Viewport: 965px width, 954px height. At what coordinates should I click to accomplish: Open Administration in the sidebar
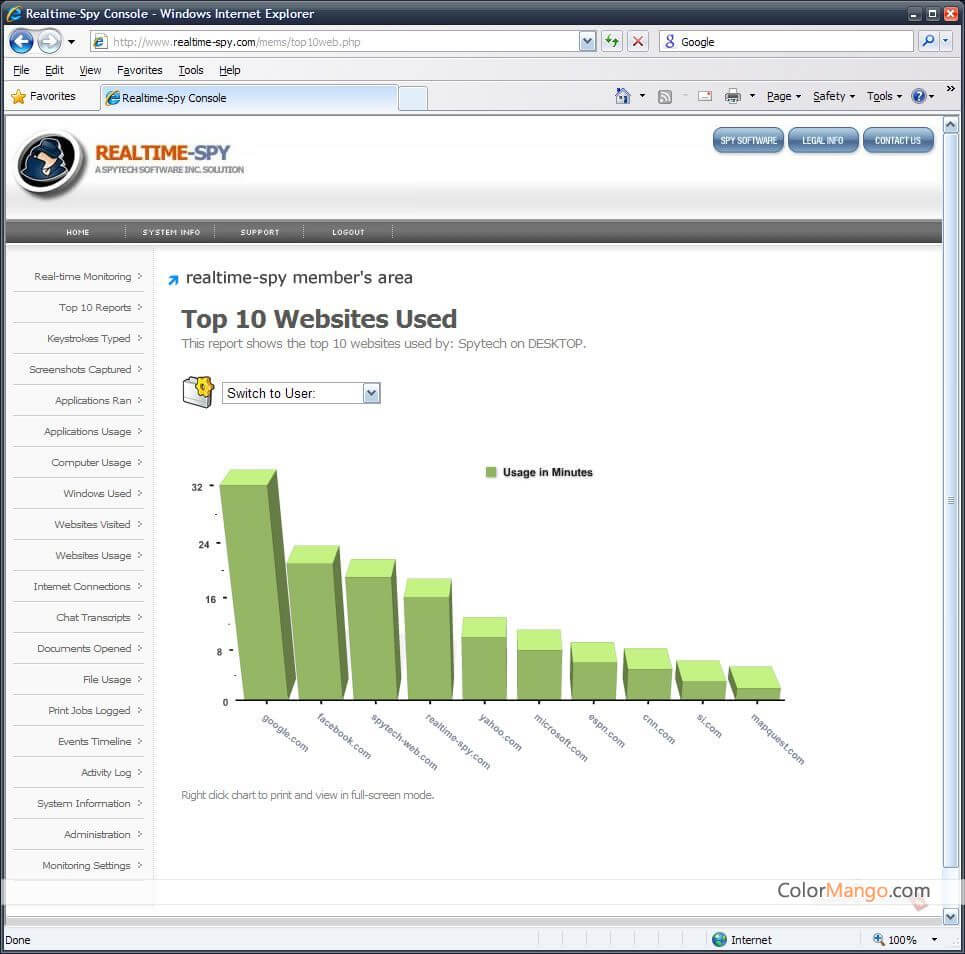click(x=97, y=834)
